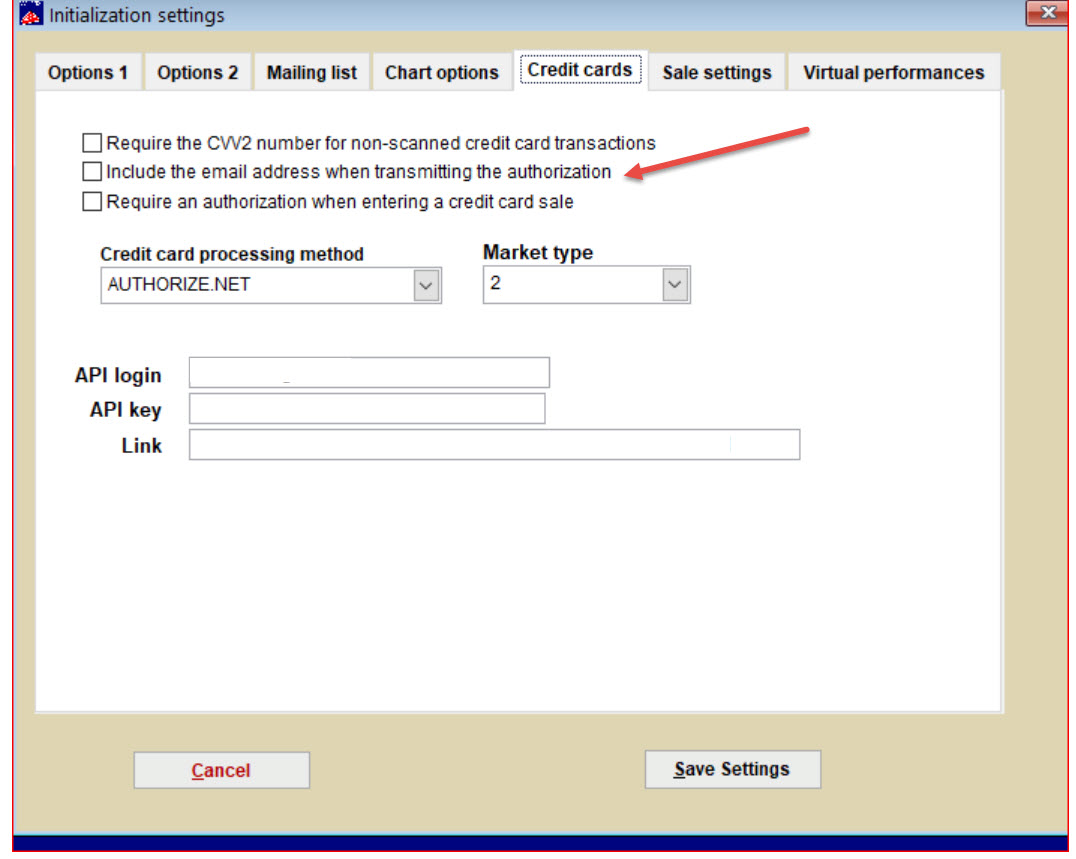Expand the Market type dropdown arrow
1076x859 pixels.
675,284
